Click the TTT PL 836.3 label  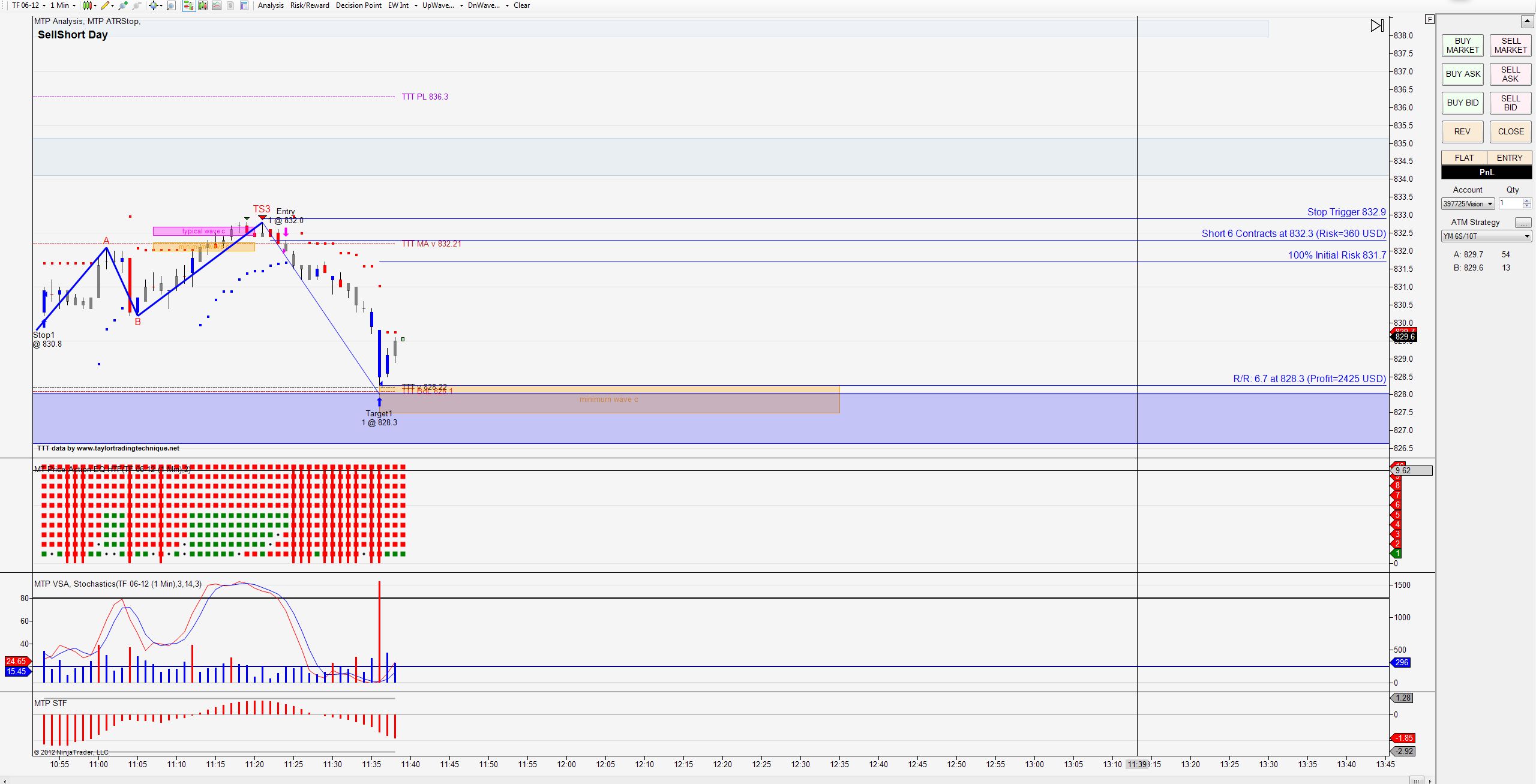coord(425,97)
